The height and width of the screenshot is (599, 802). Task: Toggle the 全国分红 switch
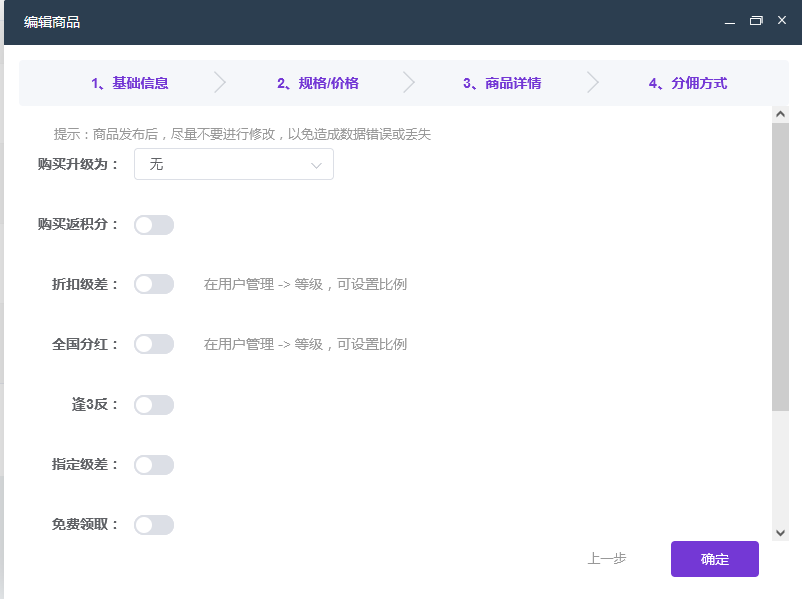click(154, 344)
